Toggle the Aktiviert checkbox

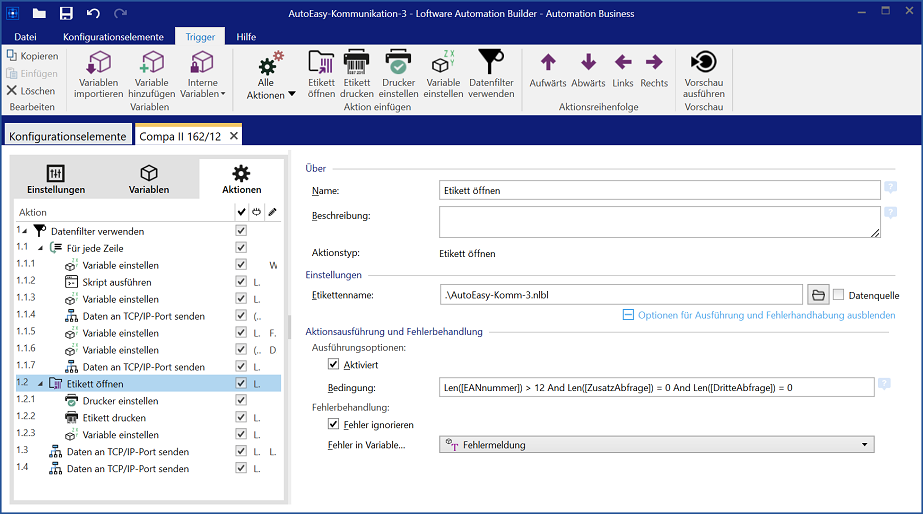pos(335,365)
